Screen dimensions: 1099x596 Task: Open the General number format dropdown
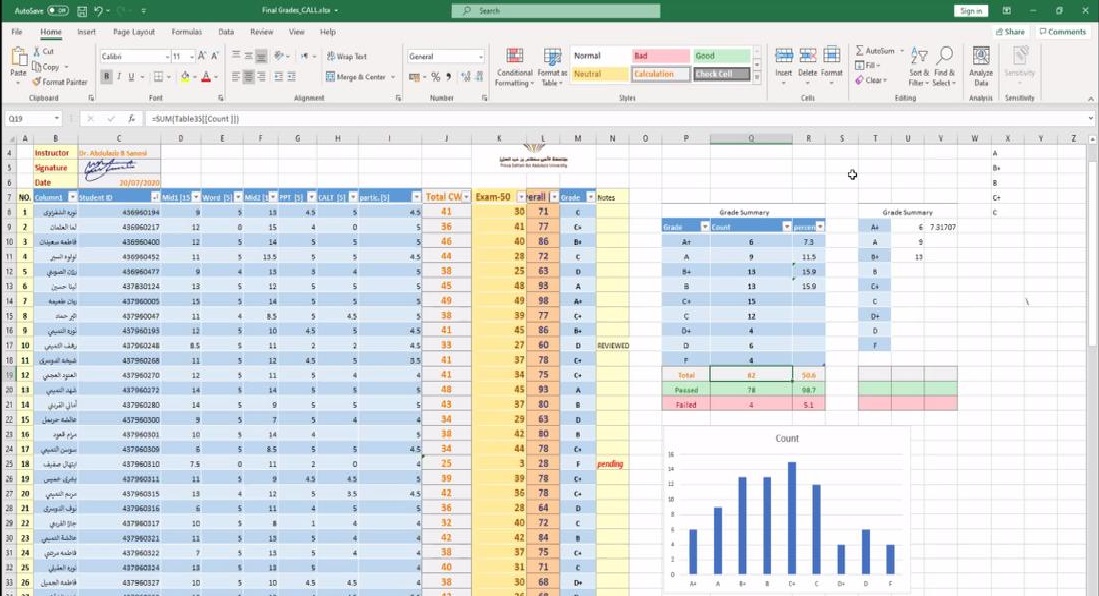click(479, 57)
